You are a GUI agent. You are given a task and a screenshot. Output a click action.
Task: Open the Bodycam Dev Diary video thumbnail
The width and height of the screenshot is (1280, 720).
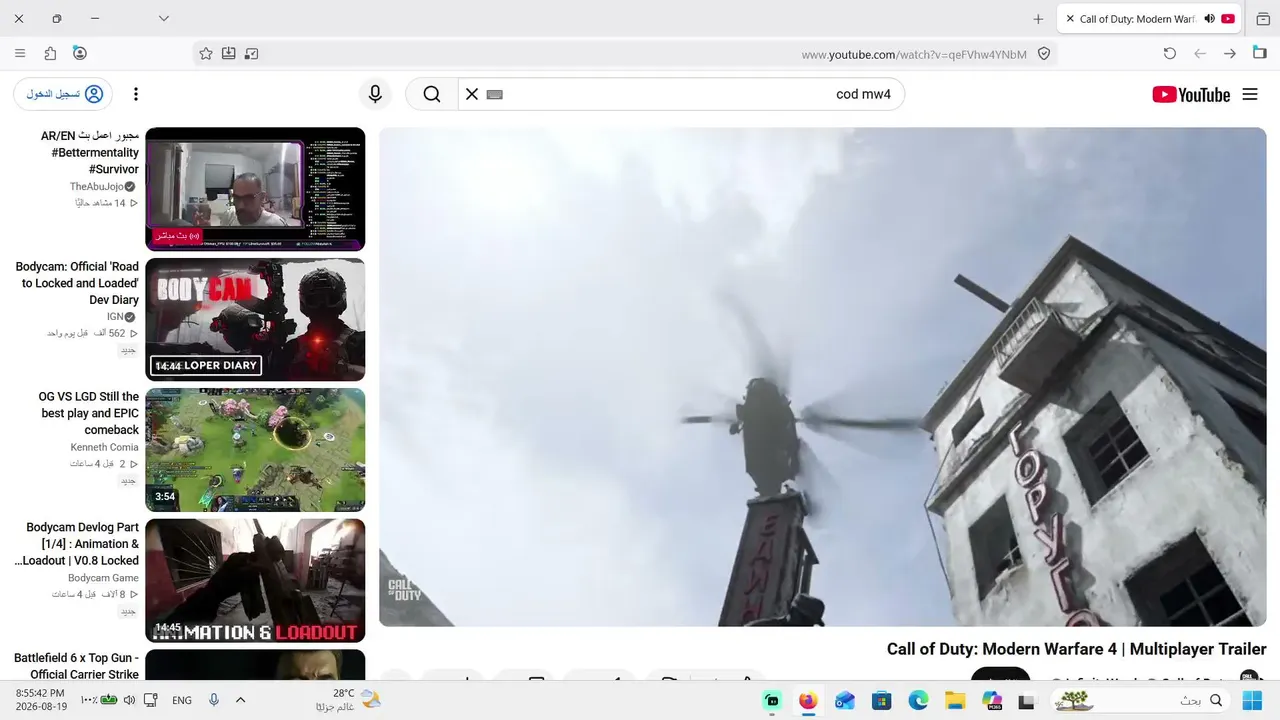point(255,320)
